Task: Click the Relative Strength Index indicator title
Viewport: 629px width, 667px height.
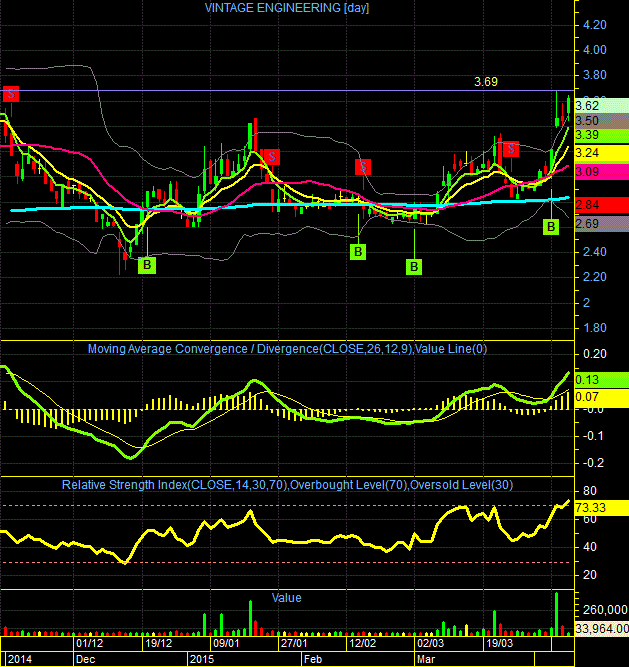Action: click(287, 485)
